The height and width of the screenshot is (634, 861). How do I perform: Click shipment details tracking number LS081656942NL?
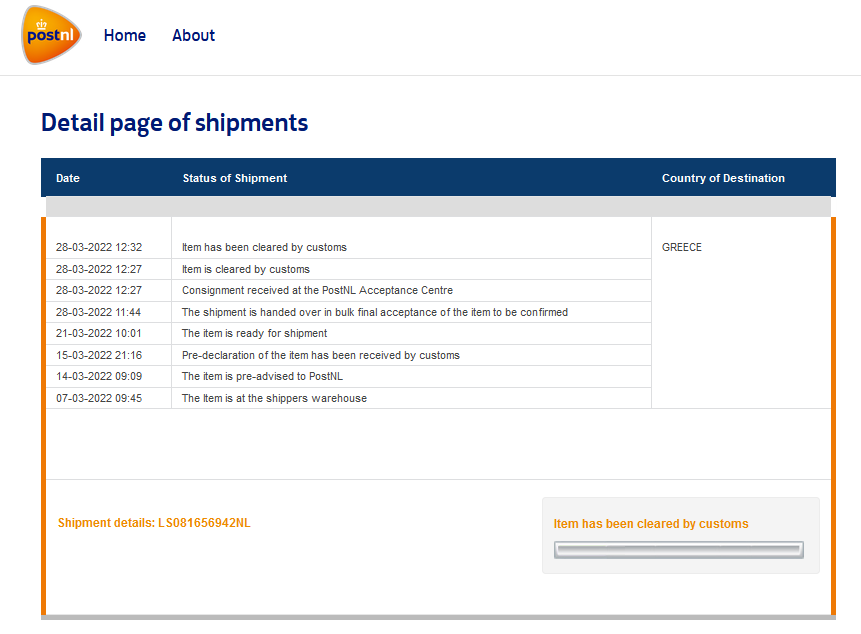204,523
